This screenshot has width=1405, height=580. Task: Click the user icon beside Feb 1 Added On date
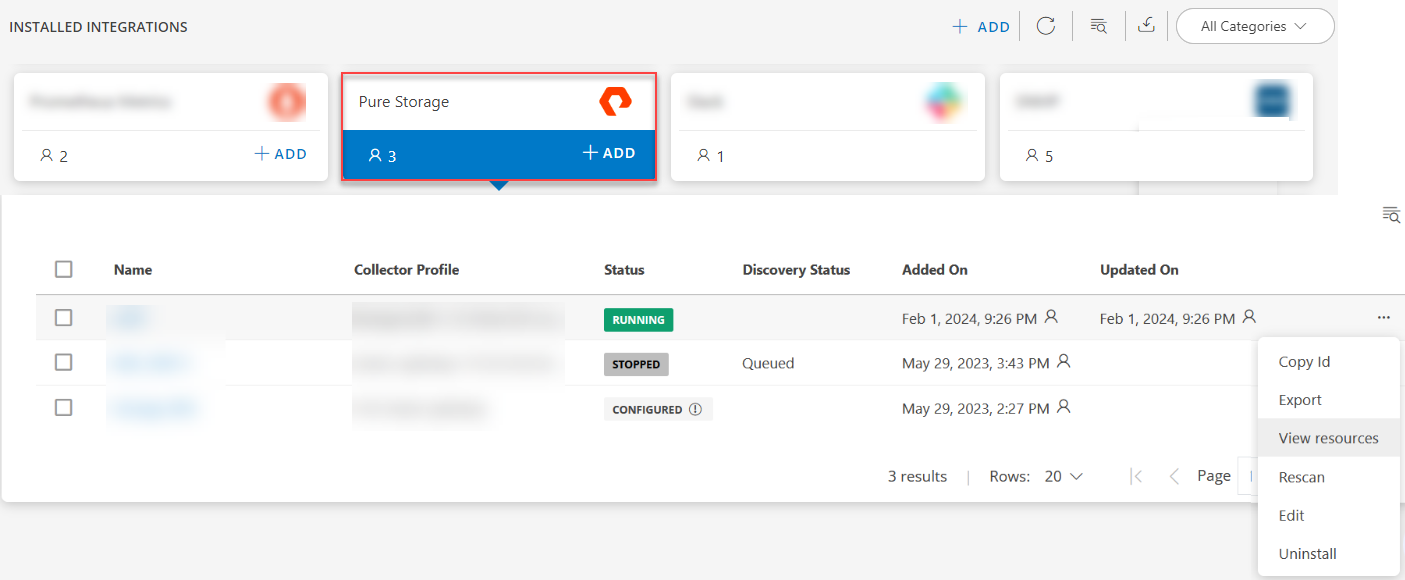coord(1051,315)
